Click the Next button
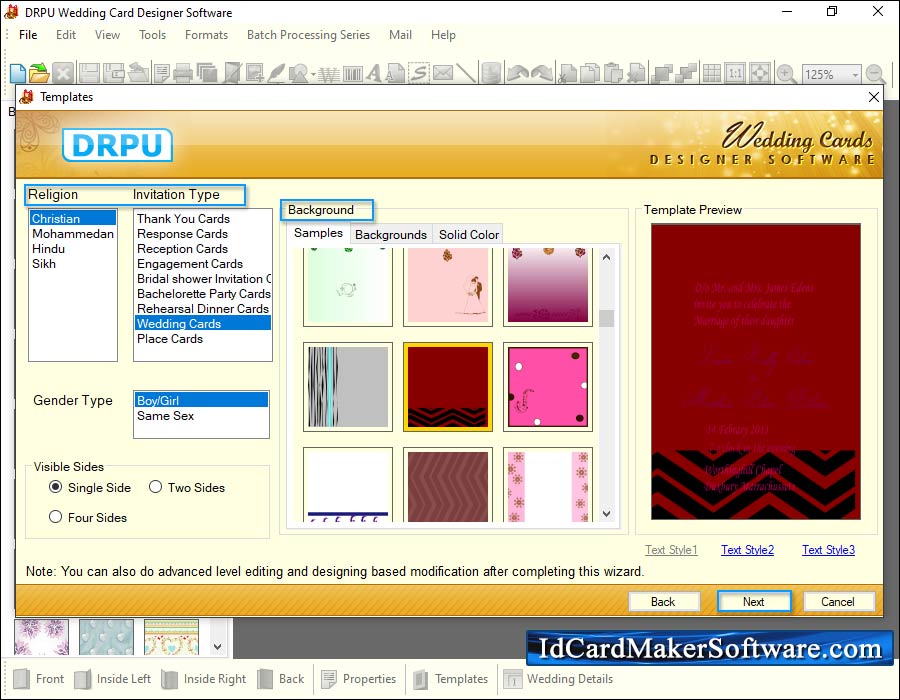Viewport: 900px width, 700px height. coord(754,602)
